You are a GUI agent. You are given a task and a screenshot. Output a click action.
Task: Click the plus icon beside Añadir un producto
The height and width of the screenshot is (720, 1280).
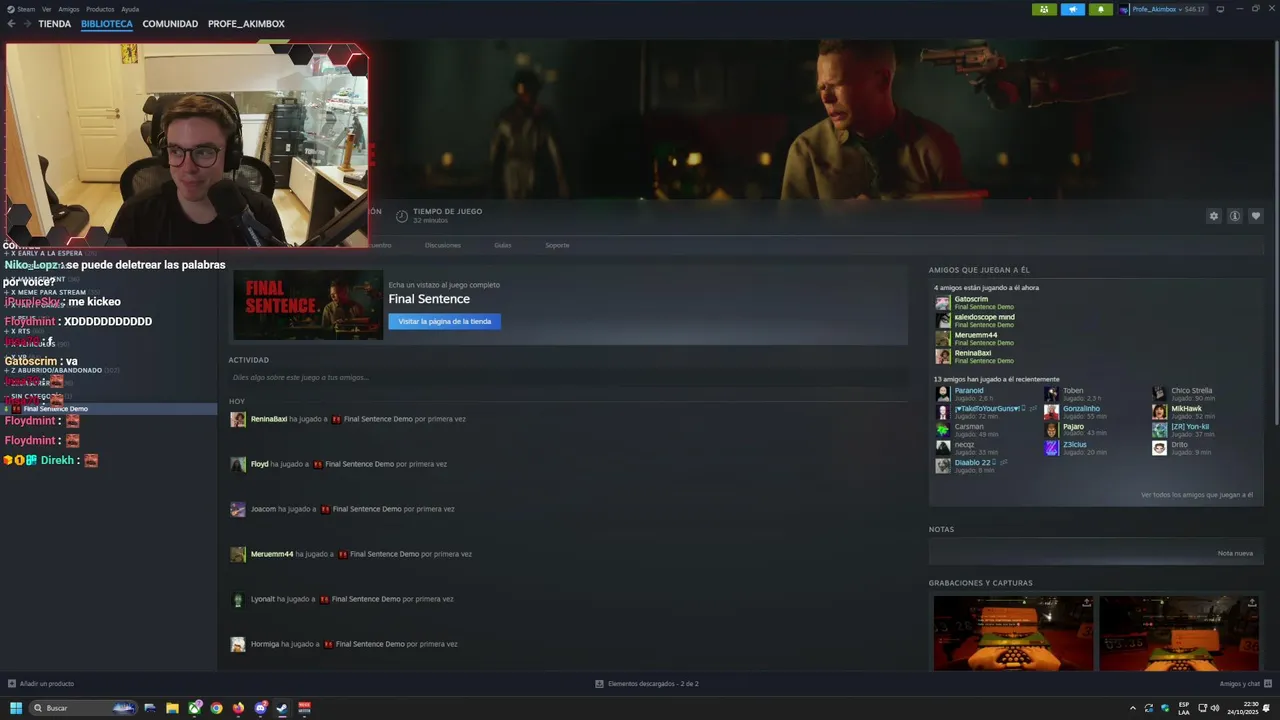coord(12,684)
